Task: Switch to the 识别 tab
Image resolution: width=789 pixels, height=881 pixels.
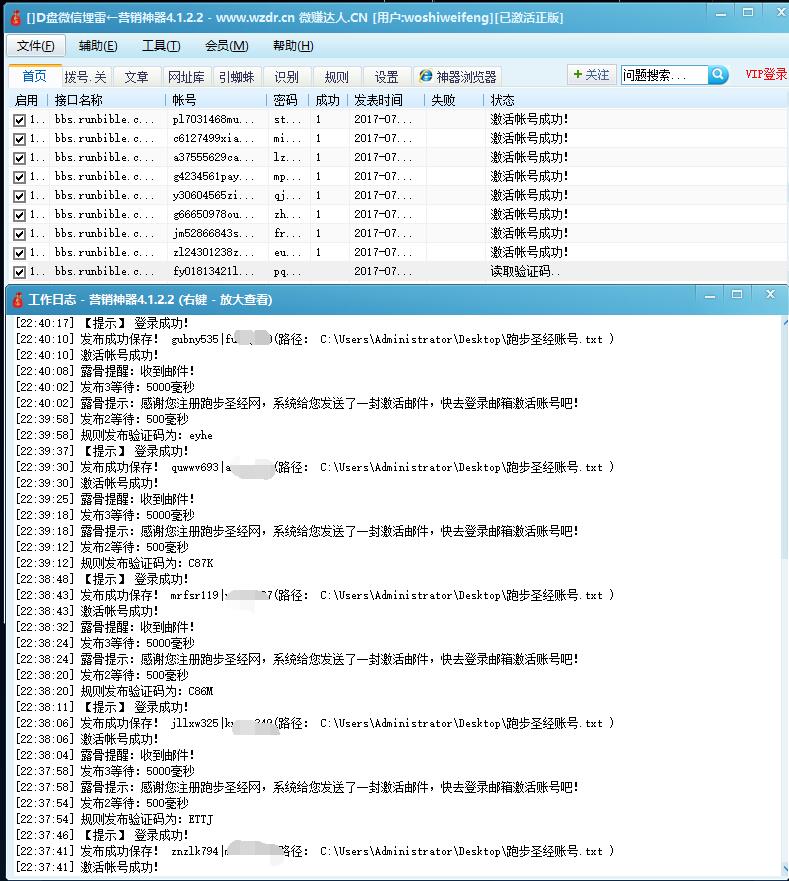Action: 286,77
